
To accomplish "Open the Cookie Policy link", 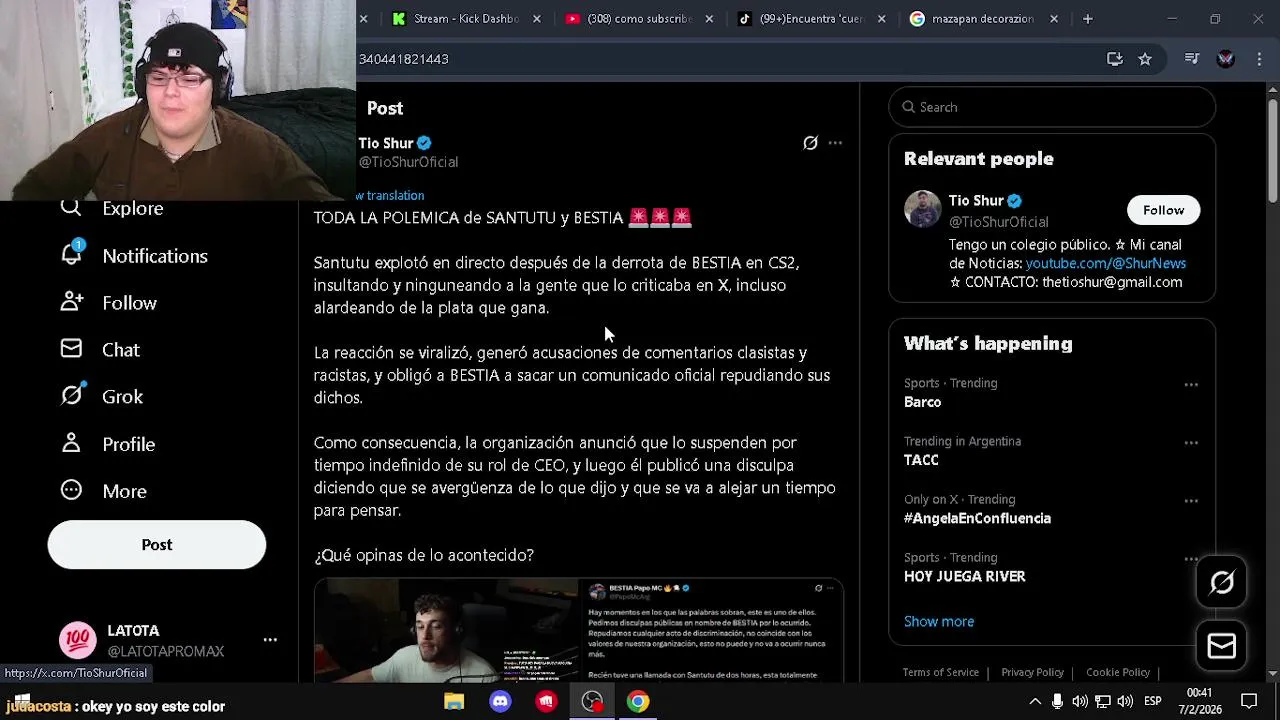I will coord(1118,672).
